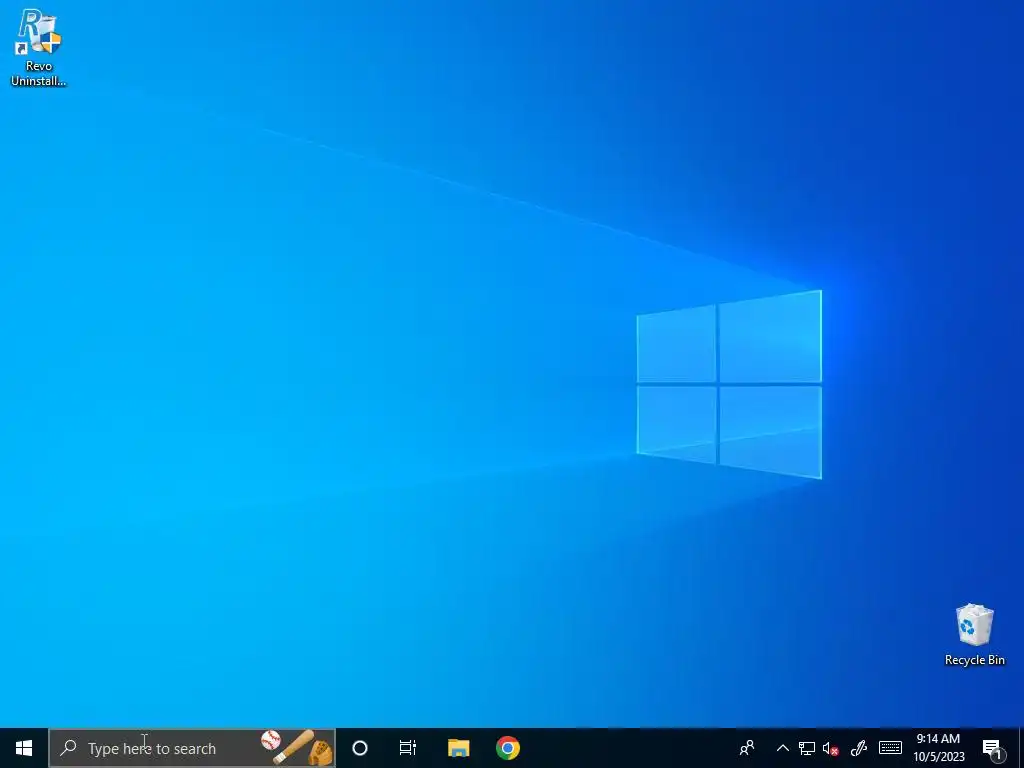1024x768 pixels.
Task: Open Cortana from the taskbar circle
Action: click(360, 748)
